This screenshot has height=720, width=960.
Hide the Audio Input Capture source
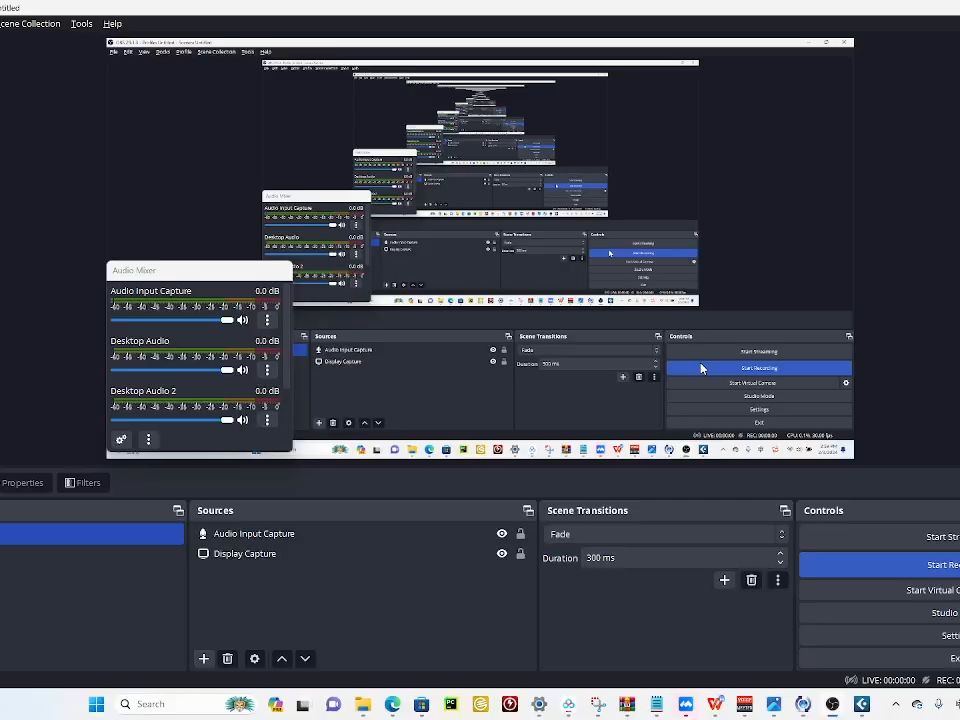[x=502, y=534]
